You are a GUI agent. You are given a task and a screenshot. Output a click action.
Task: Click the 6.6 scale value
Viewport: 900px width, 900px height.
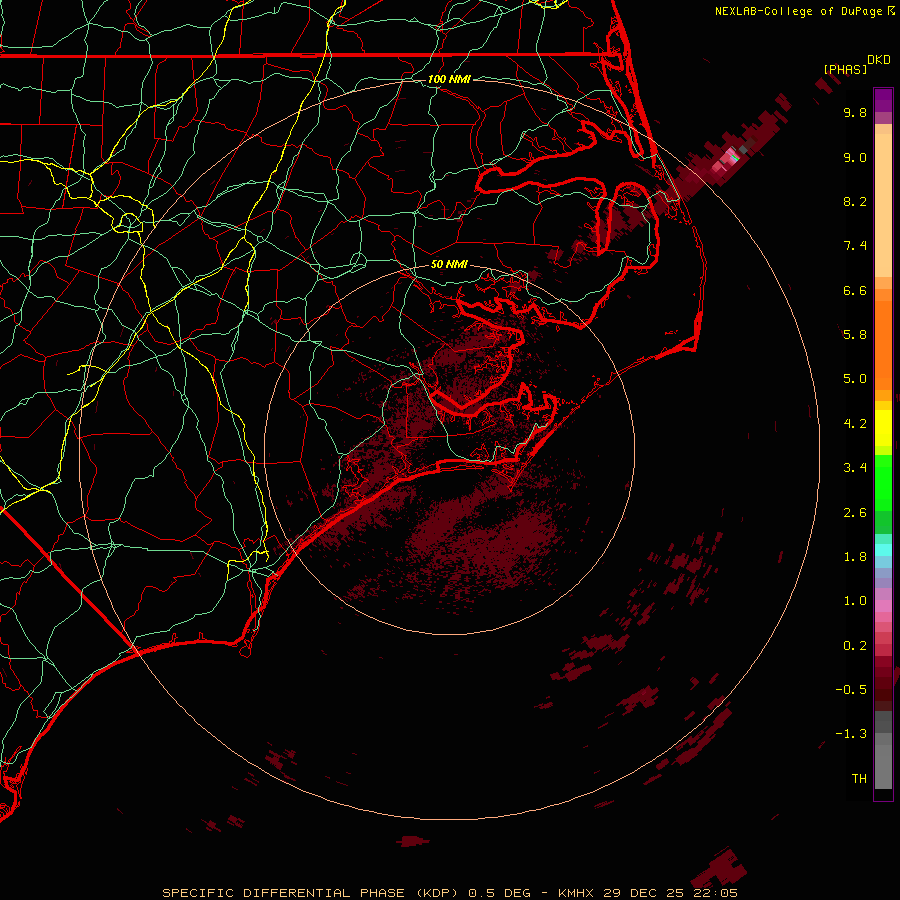tap(855, 290)
